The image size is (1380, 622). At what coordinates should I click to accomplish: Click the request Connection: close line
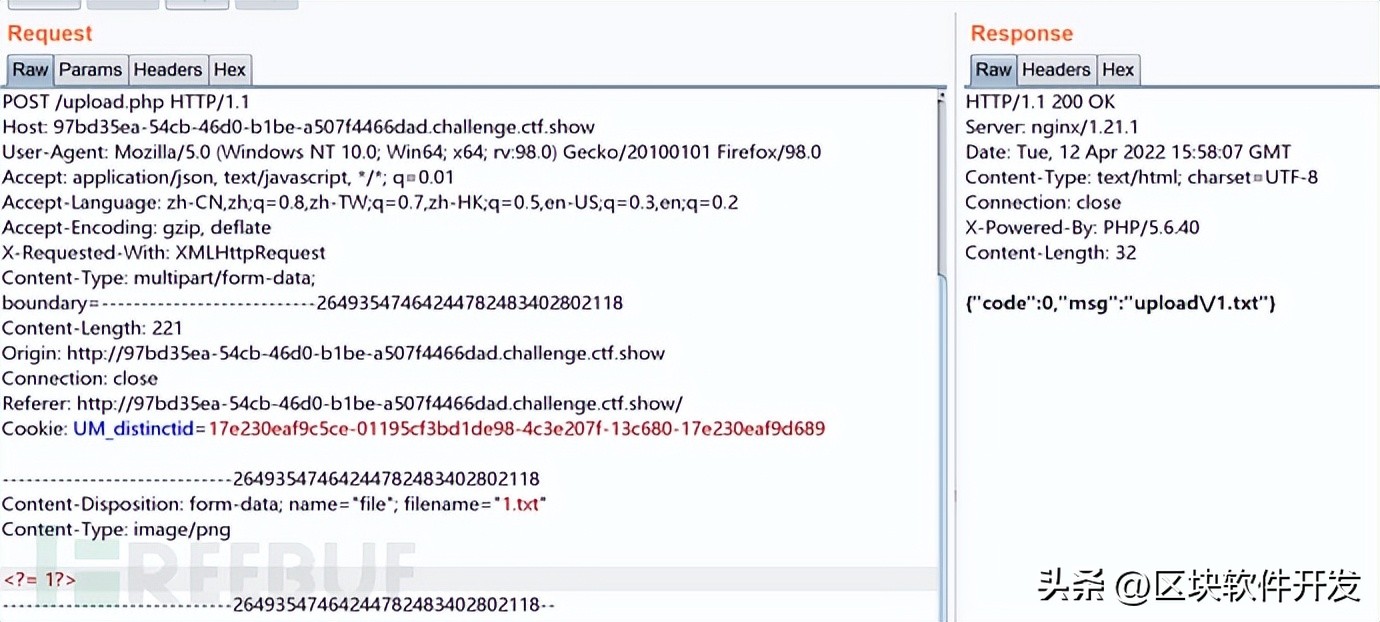tap(80, 378)
